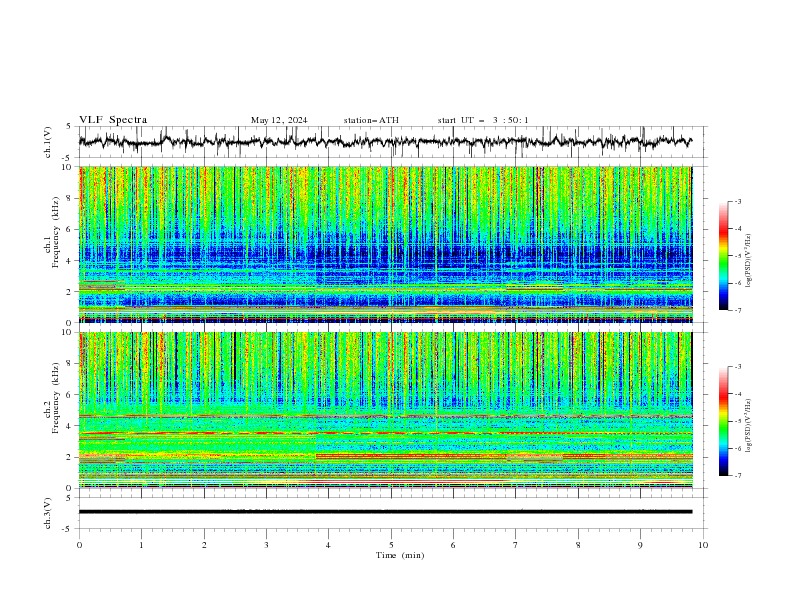This screenshot has width=792, height=612.
Task: Click the ch.2 spectrogram "2" kHz tick label
Action: click(69, 457)
